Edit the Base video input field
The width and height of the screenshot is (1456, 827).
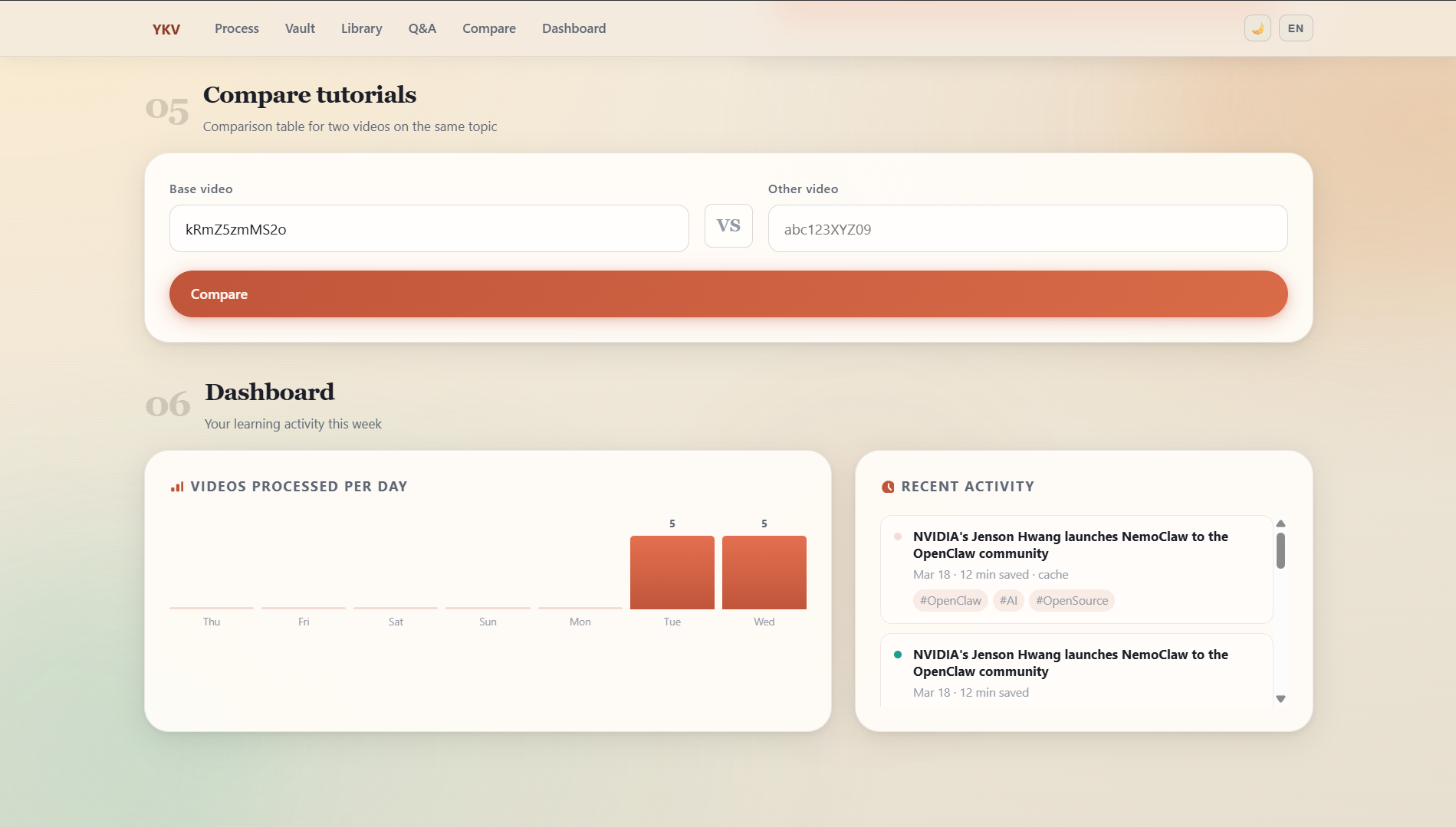[429, 228]
